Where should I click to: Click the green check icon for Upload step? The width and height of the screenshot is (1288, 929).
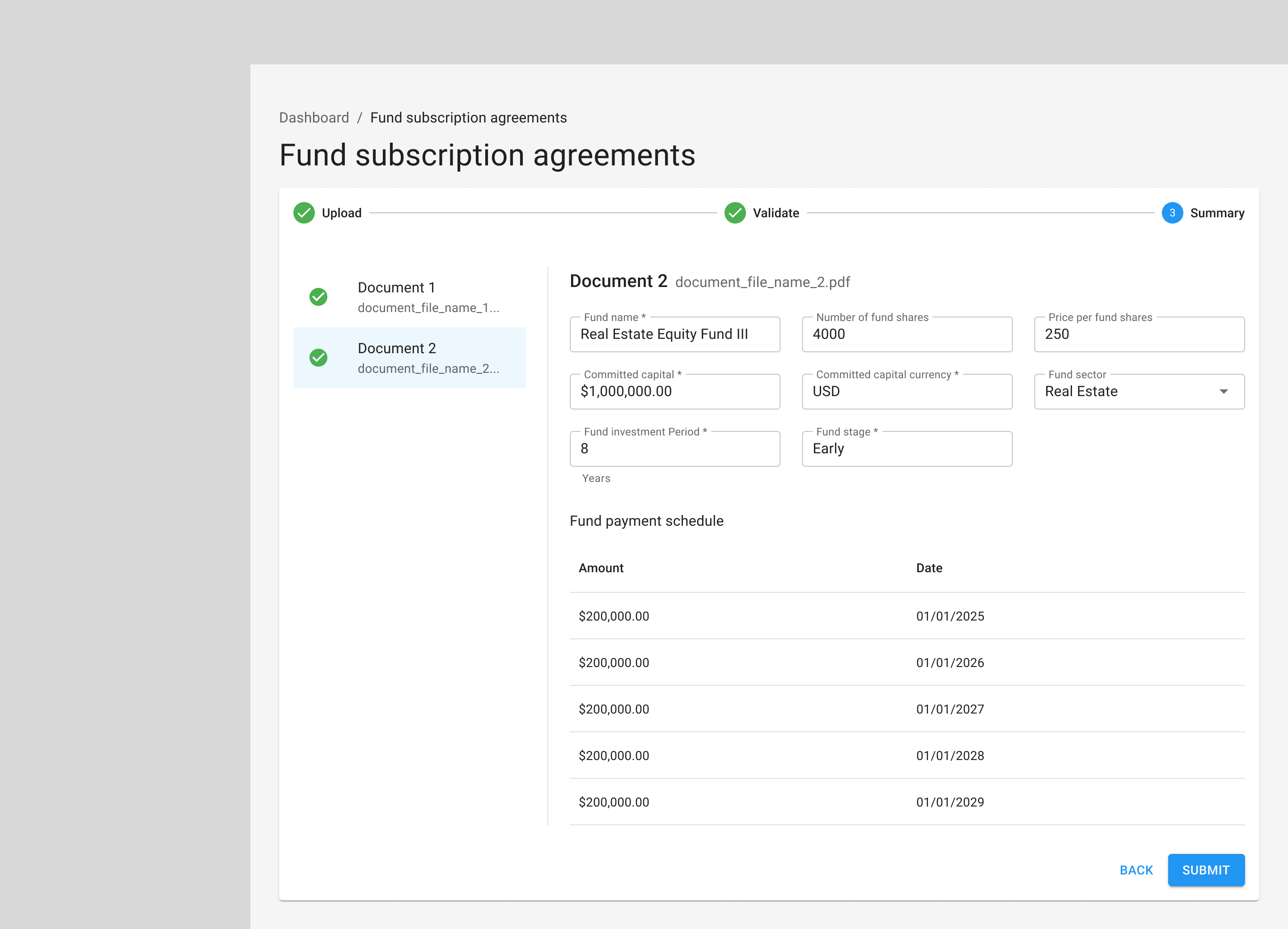point(304,213)
